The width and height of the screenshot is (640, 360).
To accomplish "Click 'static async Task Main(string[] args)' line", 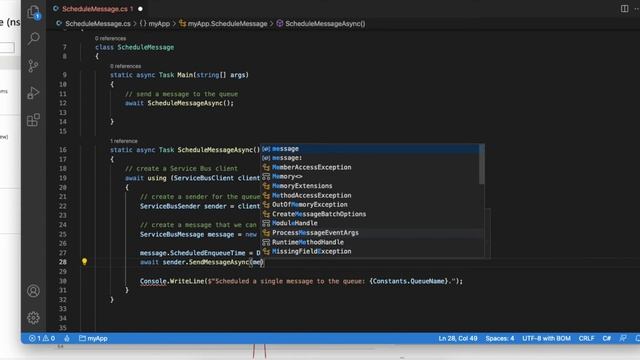I will tap(179, 75).
